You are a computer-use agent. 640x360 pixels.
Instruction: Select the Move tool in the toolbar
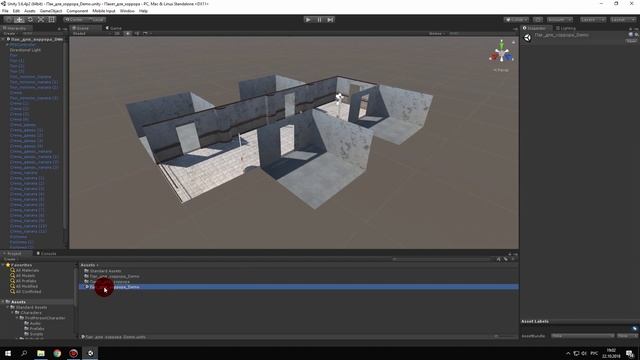(x=19, y=20)
